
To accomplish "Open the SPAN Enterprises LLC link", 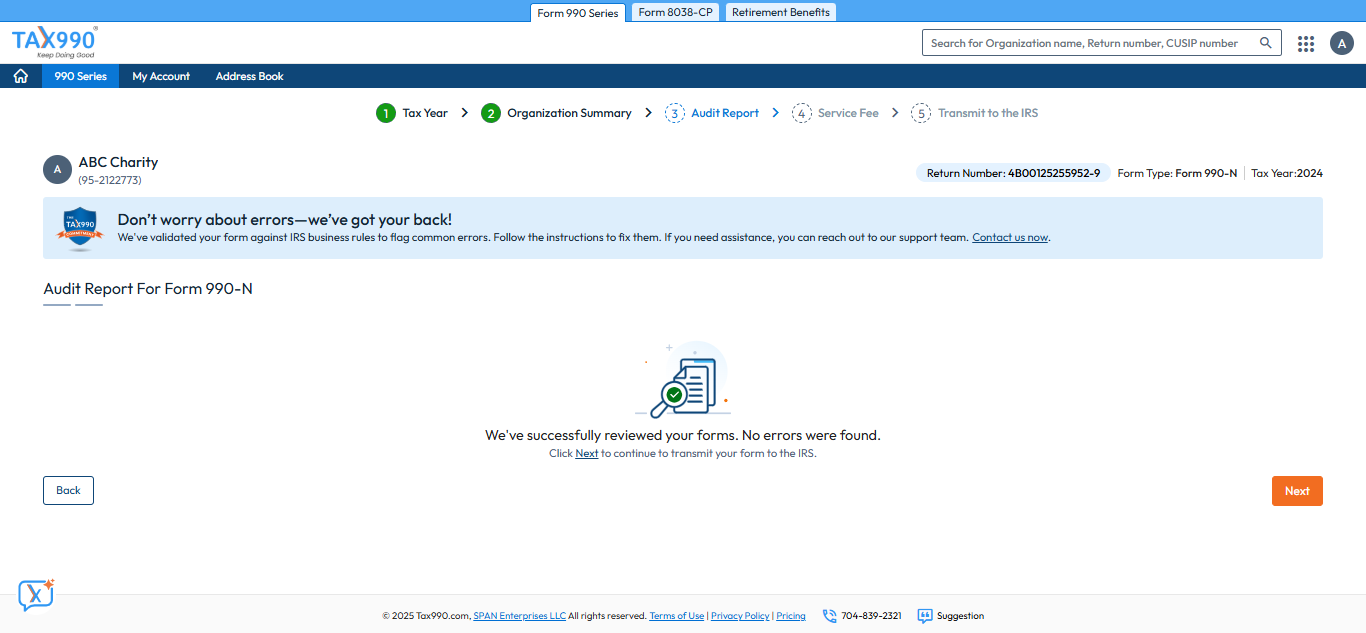I will 519,616.
